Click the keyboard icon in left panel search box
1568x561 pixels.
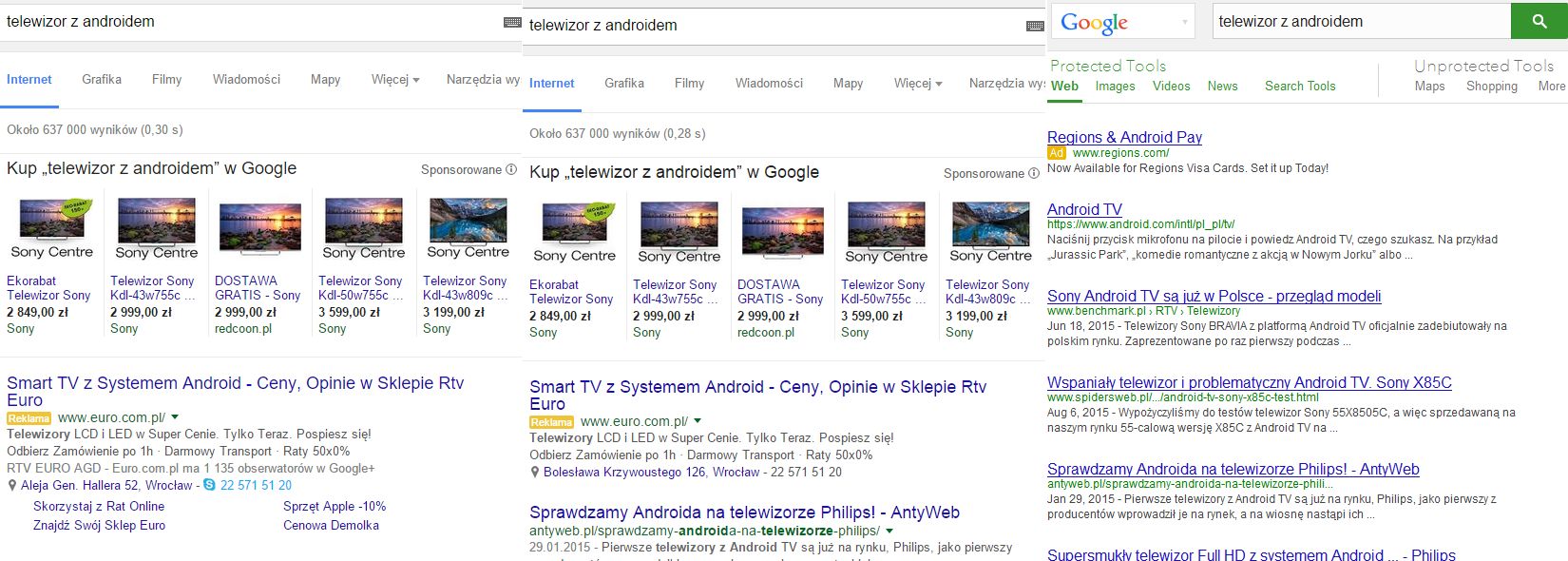click(512, 22)
